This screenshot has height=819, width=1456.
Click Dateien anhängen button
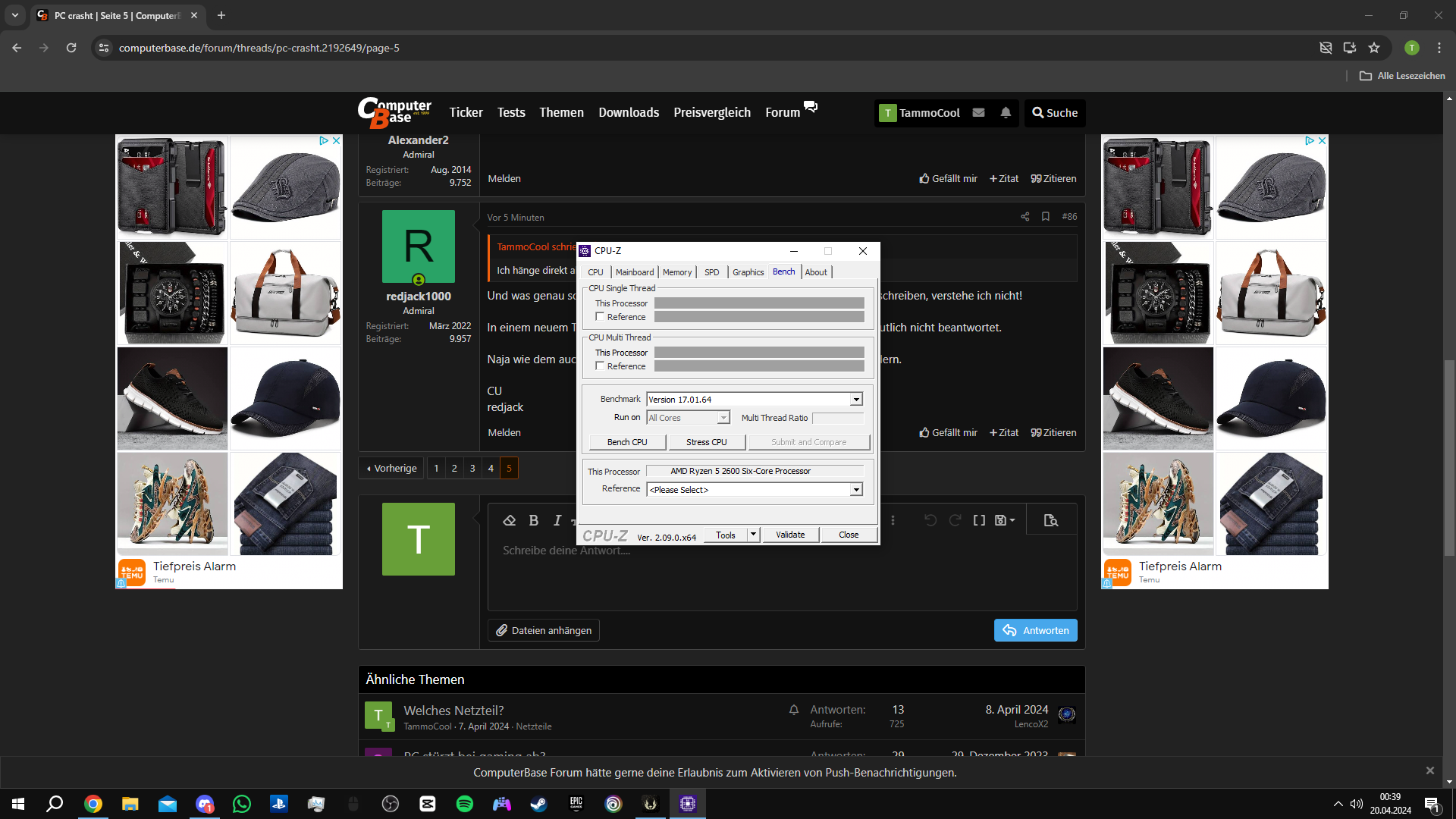pyautogui.click(x=544, y=631)
